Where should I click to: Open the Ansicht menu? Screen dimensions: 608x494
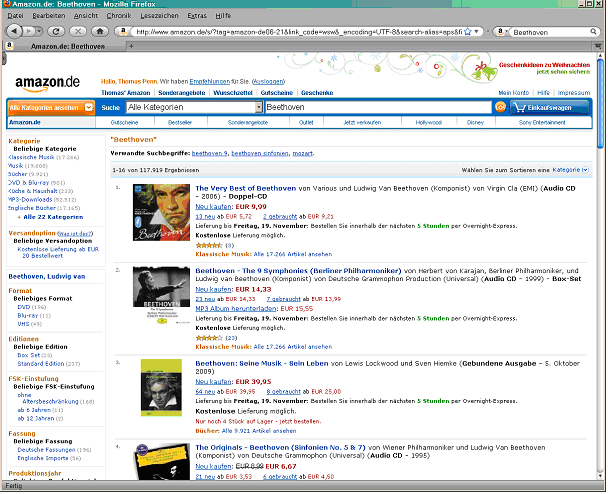tap(86, 16)
